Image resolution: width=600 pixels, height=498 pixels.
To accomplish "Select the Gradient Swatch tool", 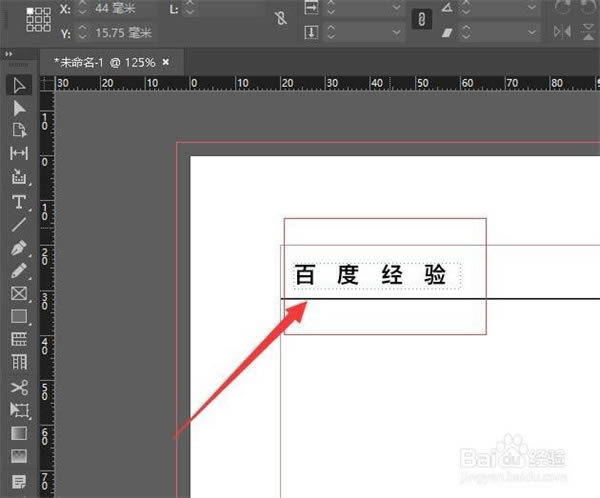I will coord(19,433).
